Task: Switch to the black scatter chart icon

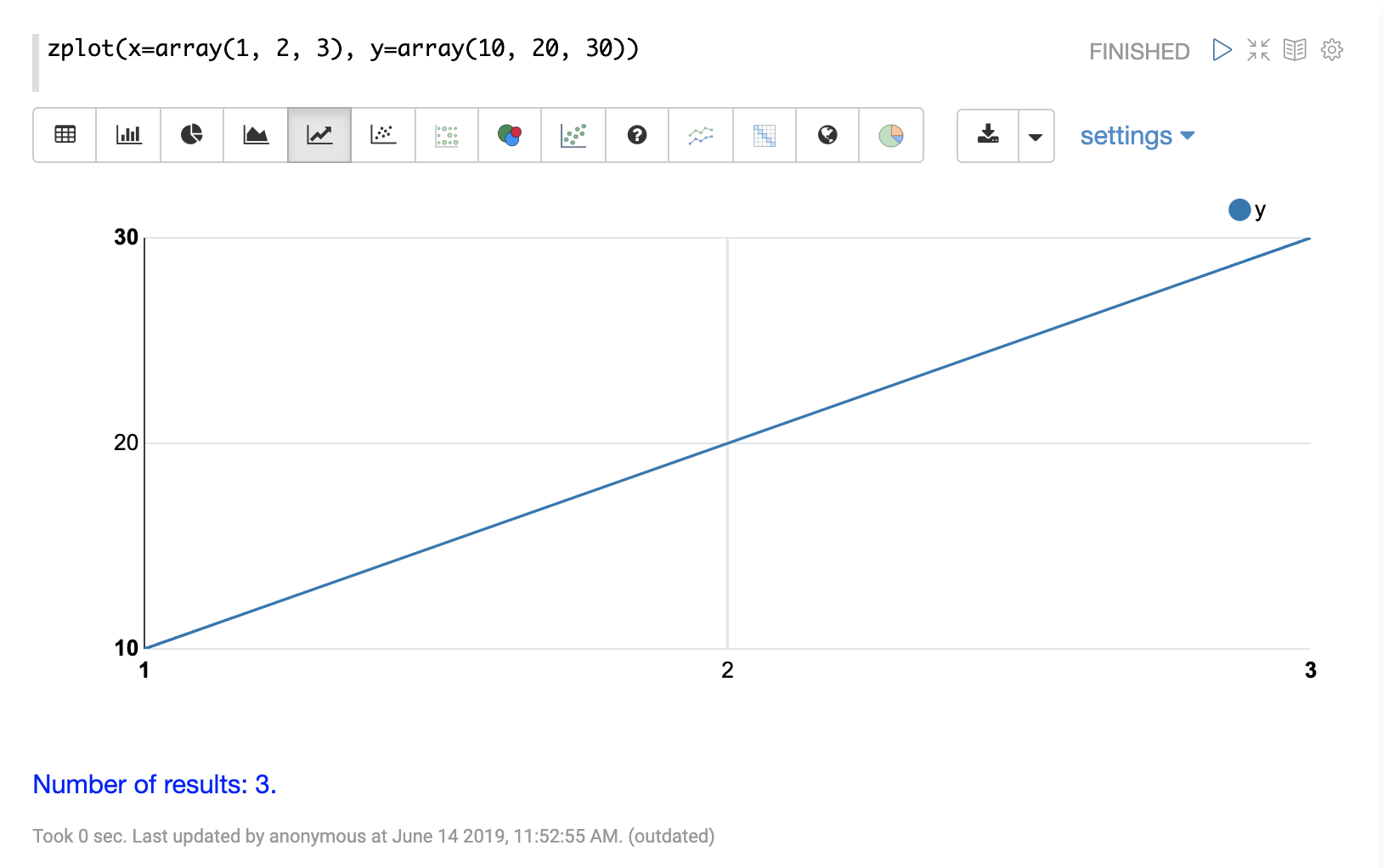Action: 383,135
